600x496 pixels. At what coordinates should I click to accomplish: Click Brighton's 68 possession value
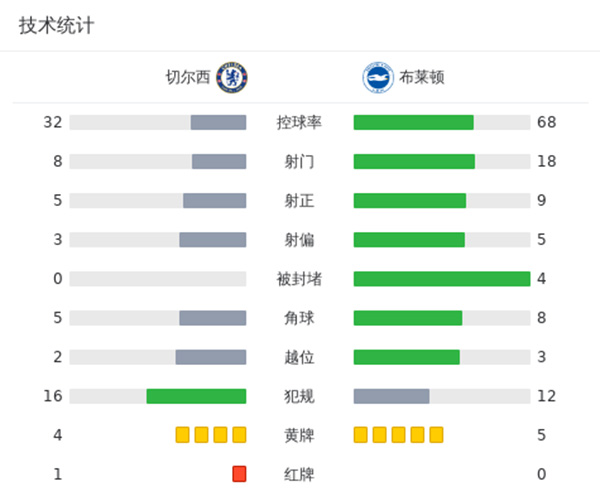pos(546,122)
